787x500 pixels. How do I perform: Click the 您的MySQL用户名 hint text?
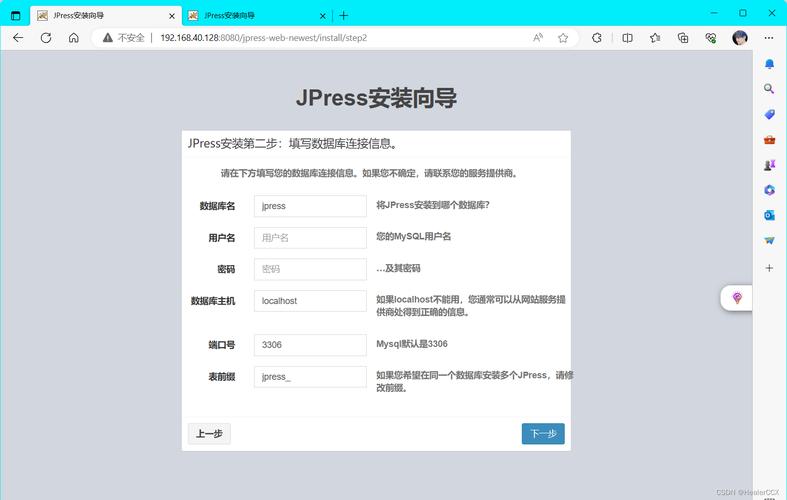click(x=414, y=236)
